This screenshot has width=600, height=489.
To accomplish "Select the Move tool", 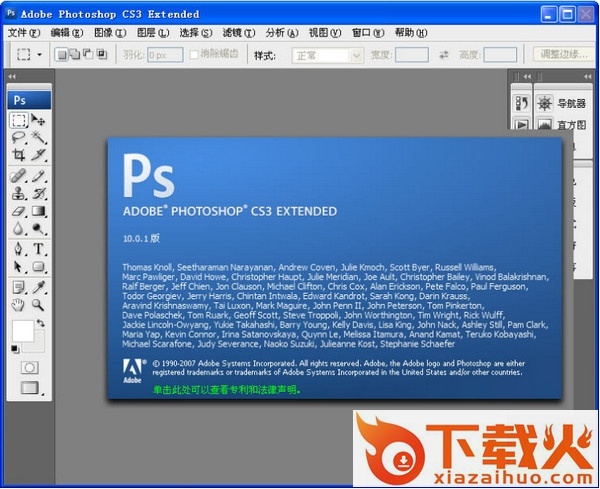I will [38, 121].
